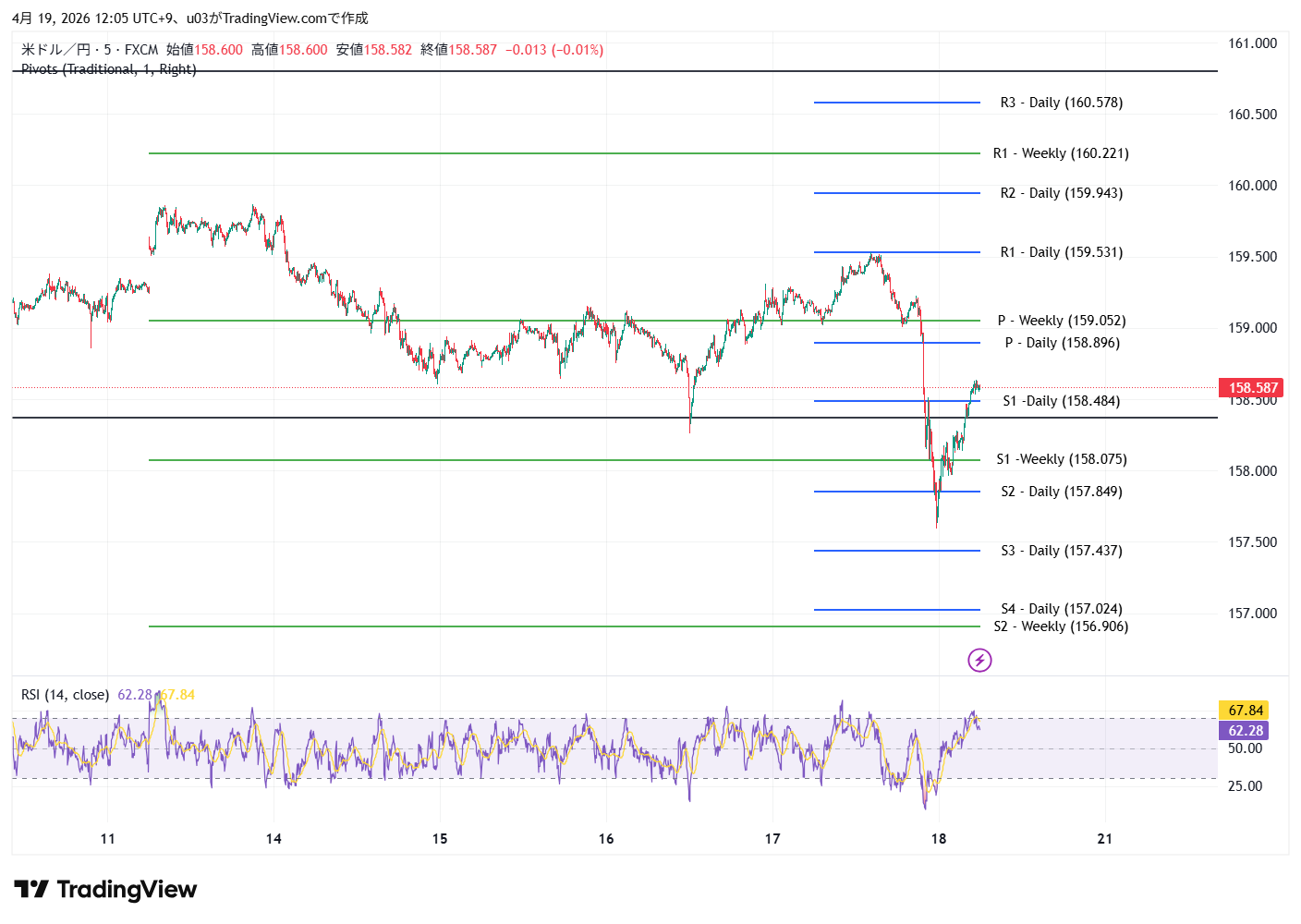The width and height of the screenshot is (1301, 924).
Task: Click date 14 on the time axis
Action: tap(274, 839)
